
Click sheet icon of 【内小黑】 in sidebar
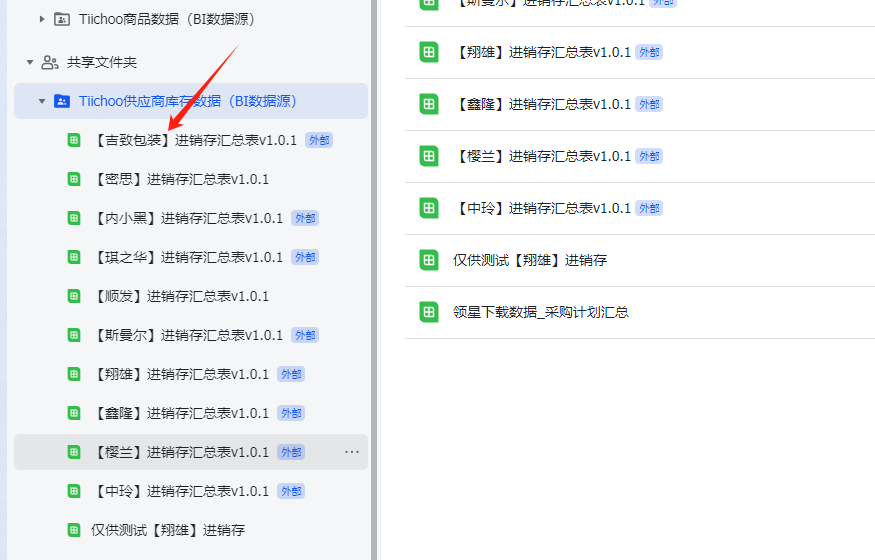[x=74, y=218]
